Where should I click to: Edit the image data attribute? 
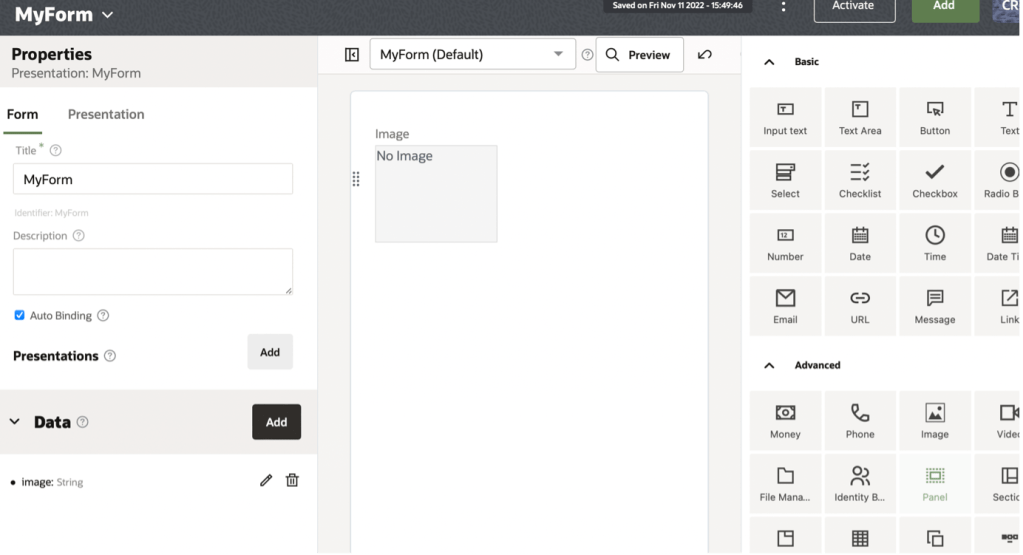pos(265,480)
